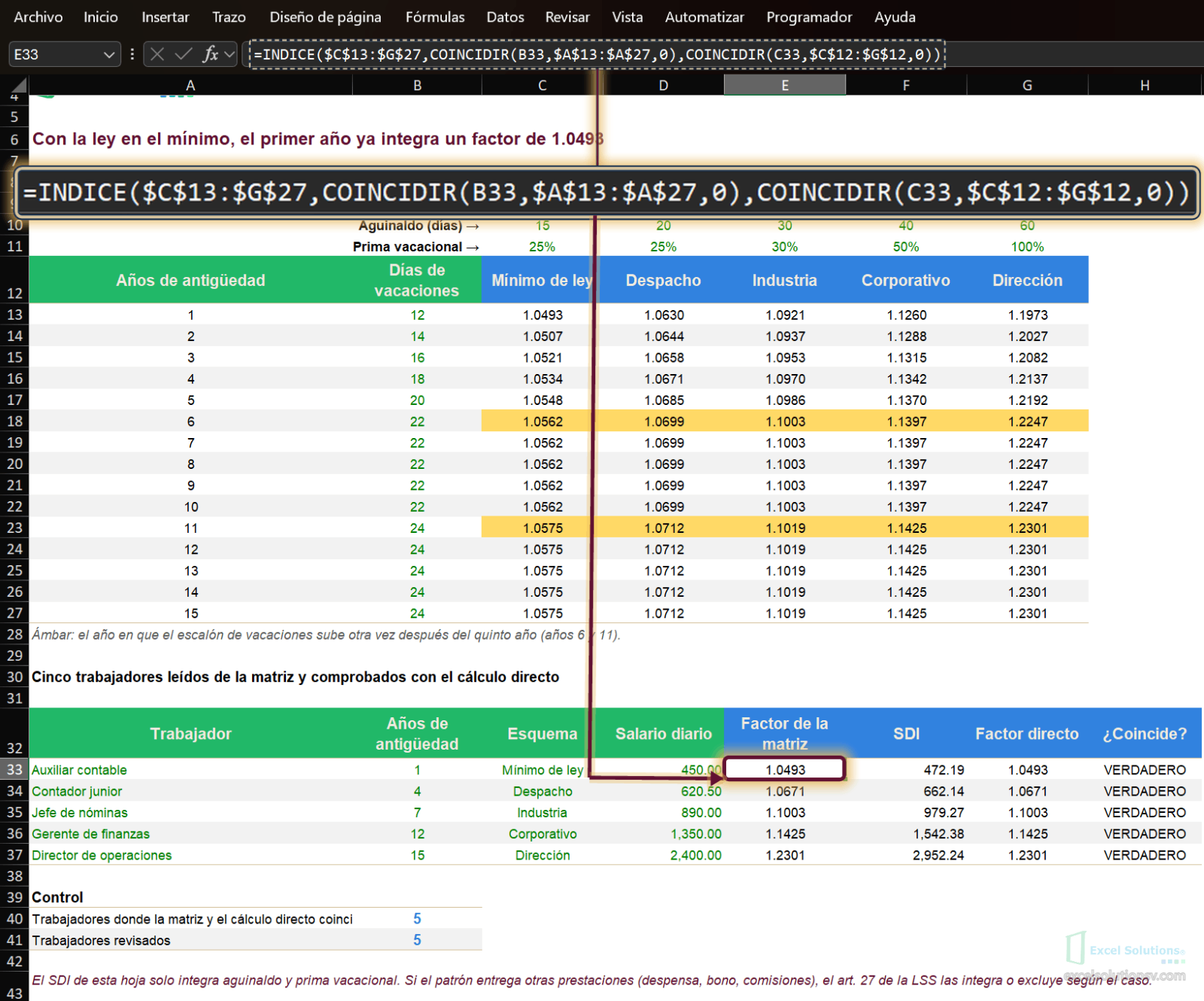Click the 'Años de antigüedad' table header
The width and height of the screenshot is (1204, 1001).
pyautogui.click(x=190, y=280)
